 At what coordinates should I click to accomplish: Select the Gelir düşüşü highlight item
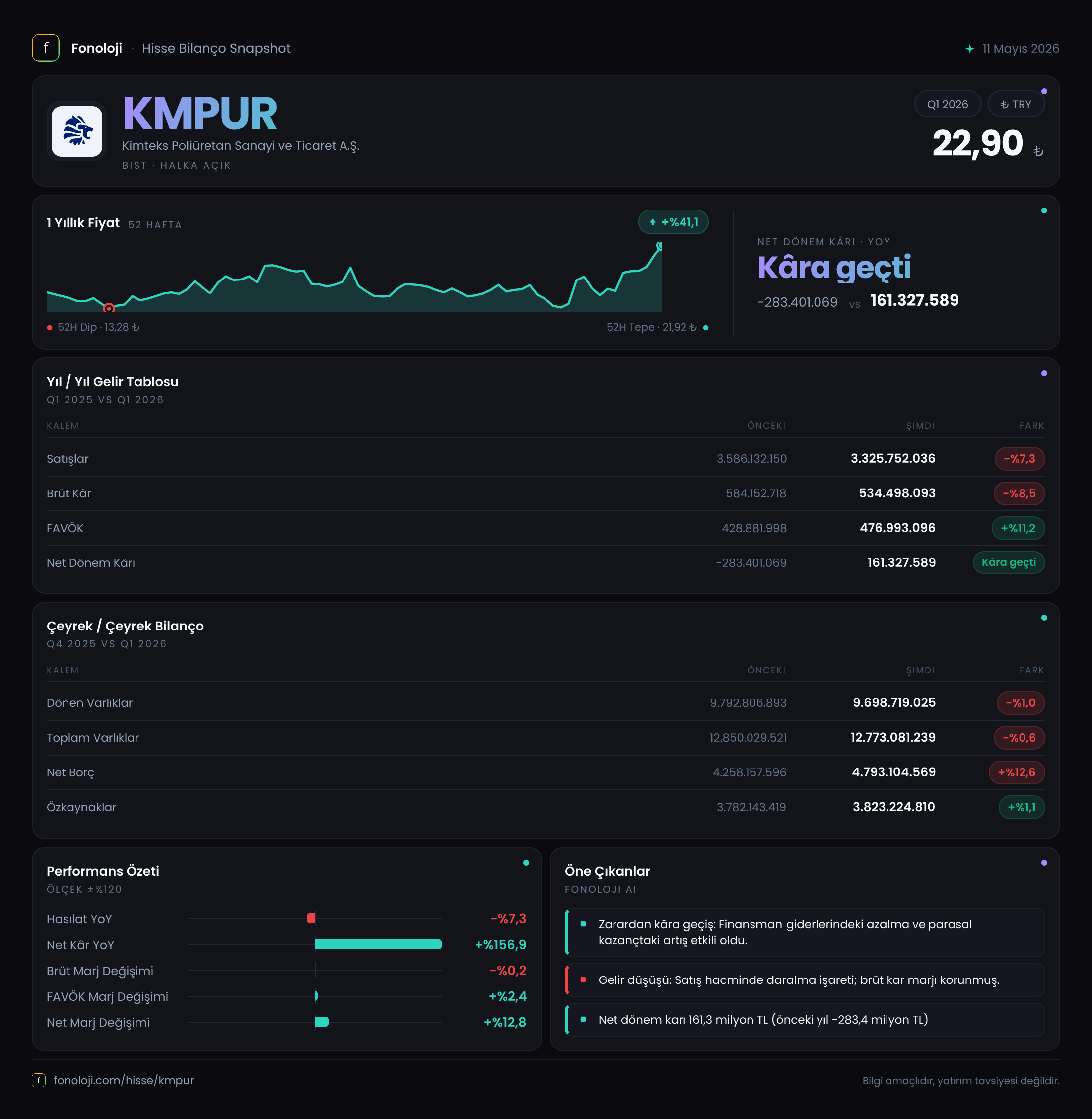[x=805, y=980]
